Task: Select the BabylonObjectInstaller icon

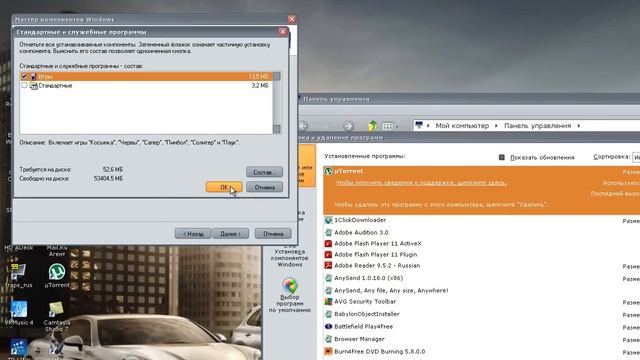Action: [x=328, y=314]
